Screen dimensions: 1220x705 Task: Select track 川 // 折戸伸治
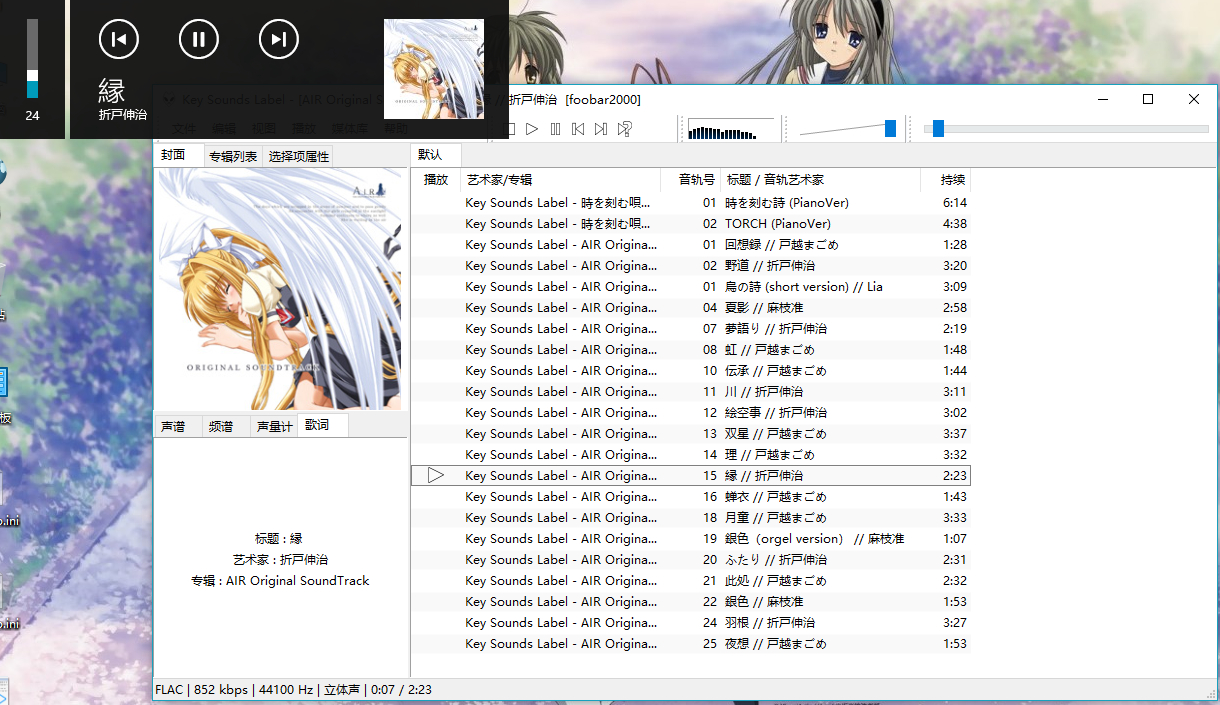pyautogui.click(x=691, y=392)
